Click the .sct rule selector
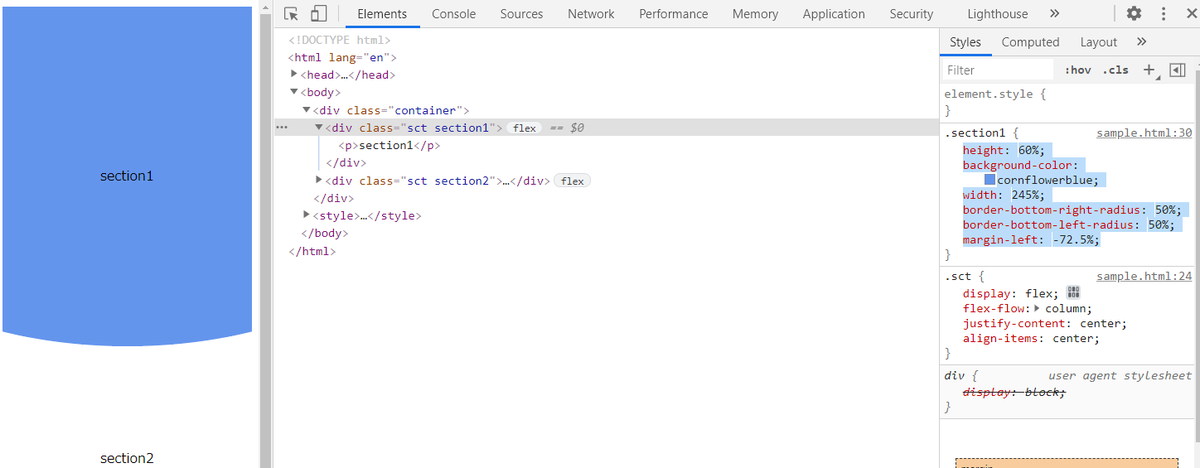 click(959, 276)
